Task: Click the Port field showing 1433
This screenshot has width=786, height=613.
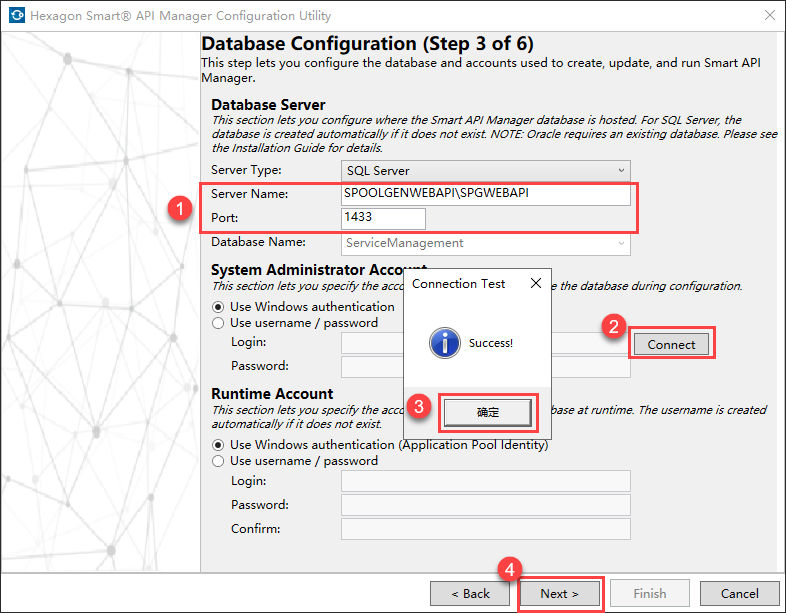Action: click(383, 218)
